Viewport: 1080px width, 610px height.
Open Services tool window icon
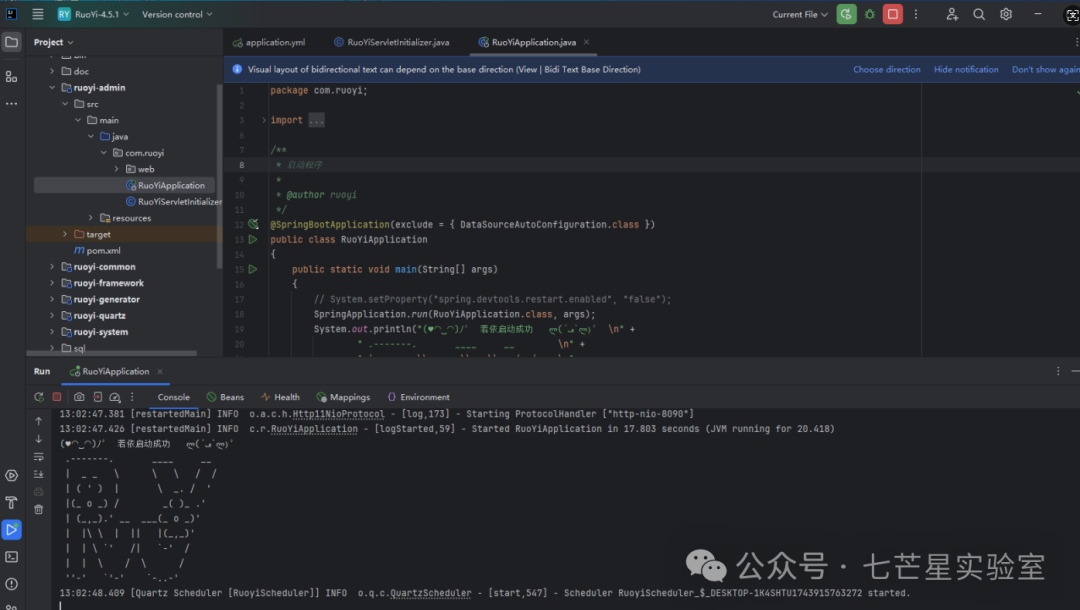coord(11,476)
